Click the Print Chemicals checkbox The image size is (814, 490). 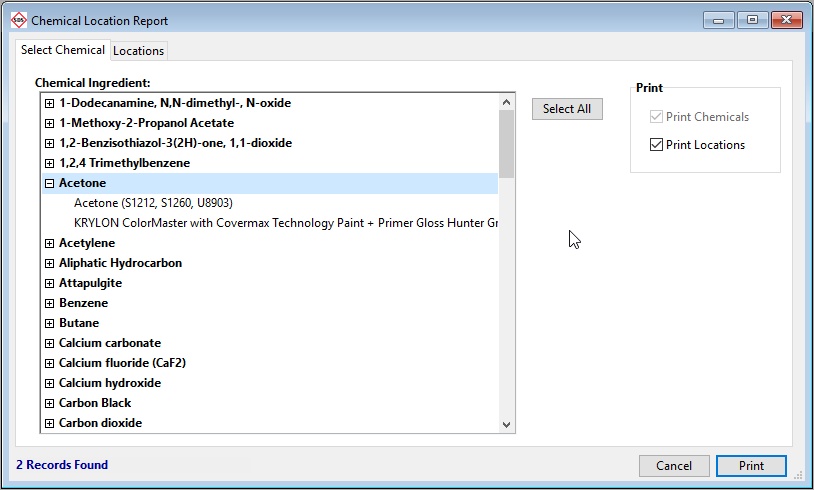click(657, 117)
